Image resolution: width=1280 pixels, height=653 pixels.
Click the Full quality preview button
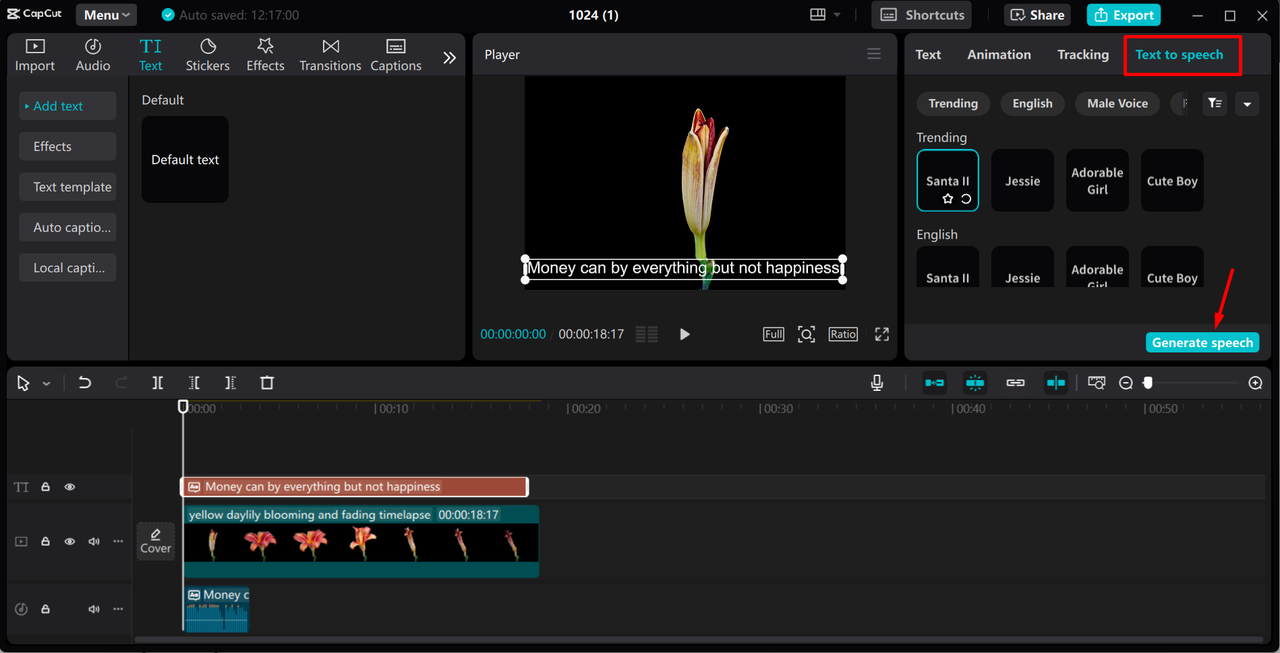[x=773, y=334]
